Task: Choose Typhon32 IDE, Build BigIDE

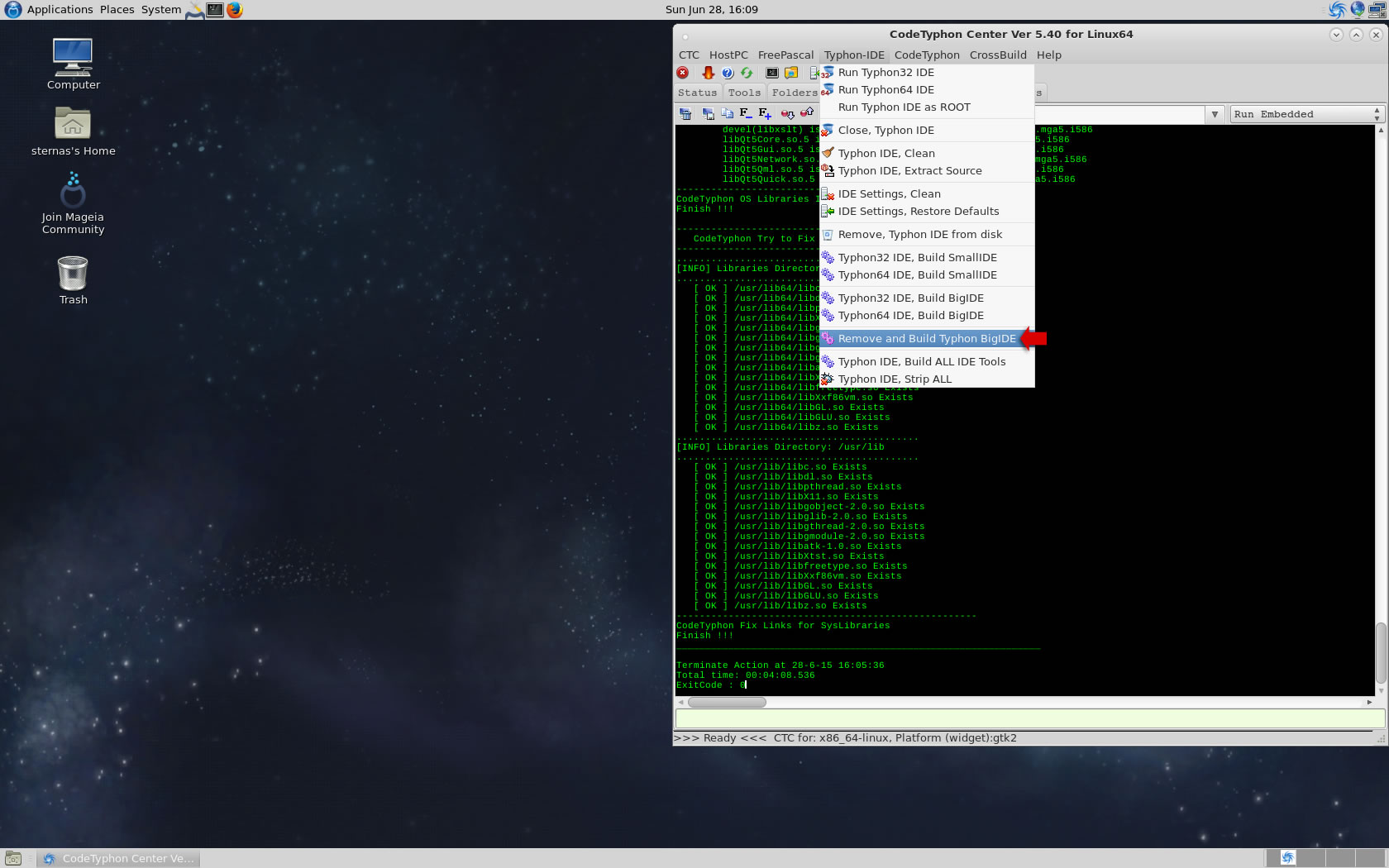Action: tap(927, 298)
